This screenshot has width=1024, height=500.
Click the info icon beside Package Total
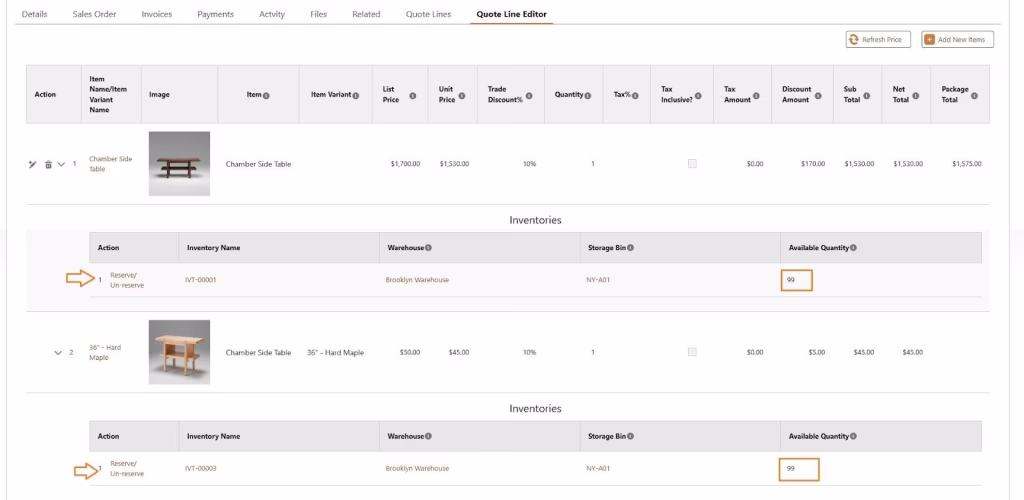tap(974, 95)
